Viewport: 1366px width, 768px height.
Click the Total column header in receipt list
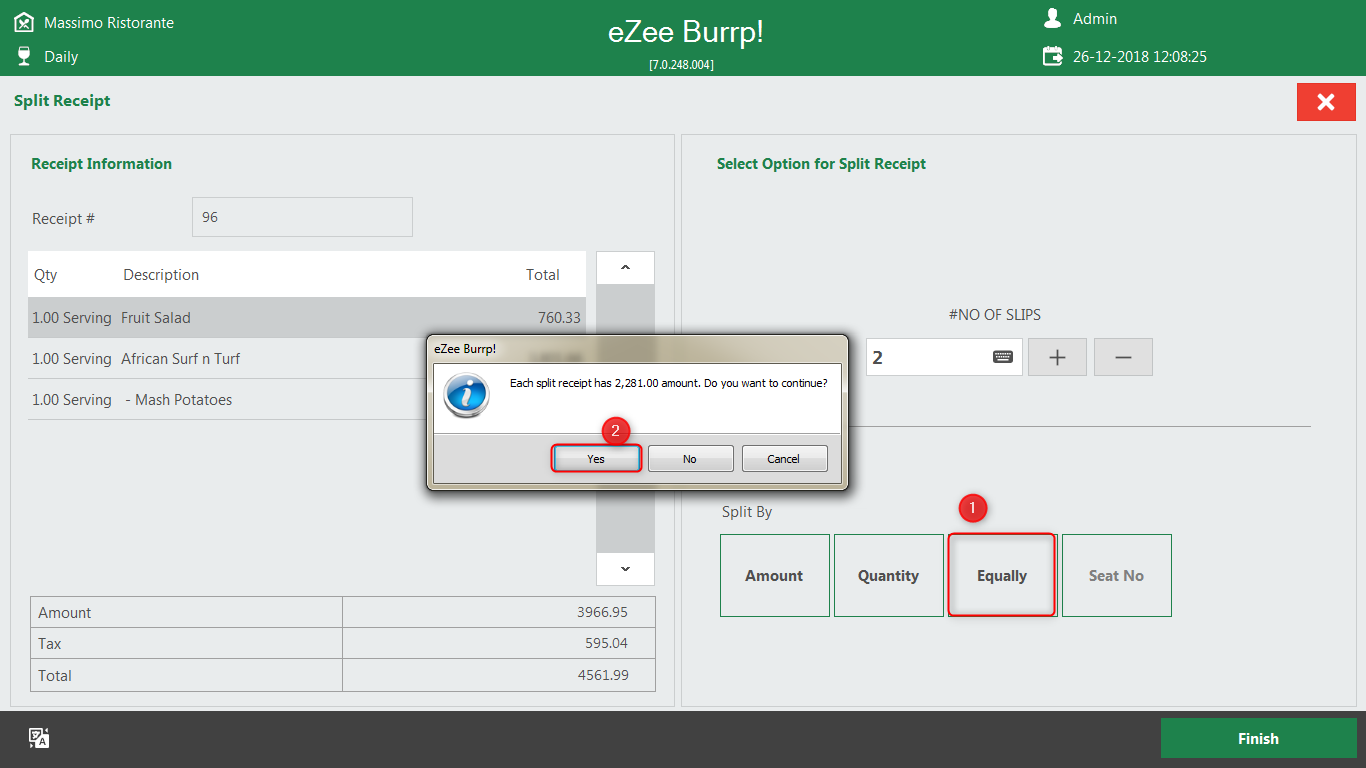(543, 275)
